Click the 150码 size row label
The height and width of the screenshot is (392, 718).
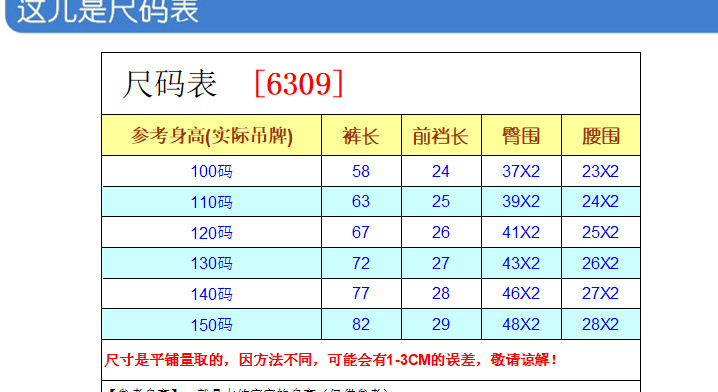pyautogui.click(x=212, y=325)
